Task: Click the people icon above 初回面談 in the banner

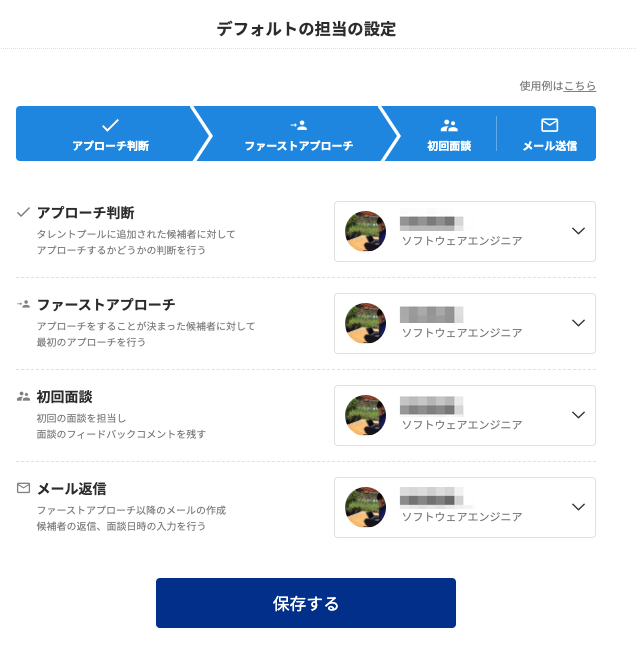Action: pos(449,125)
